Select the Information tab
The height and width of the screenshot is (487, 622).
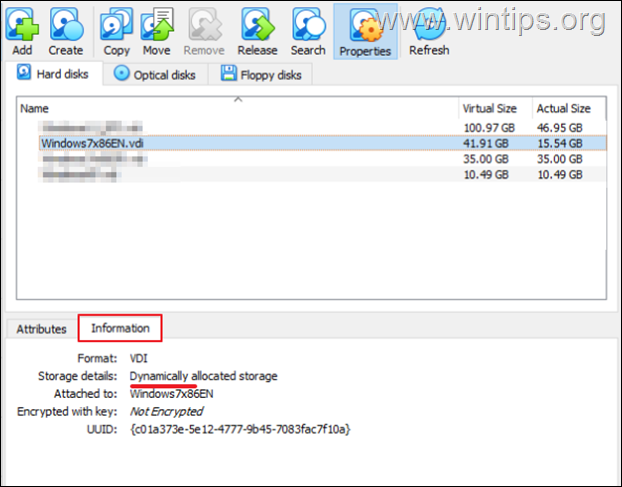(120, 328)
